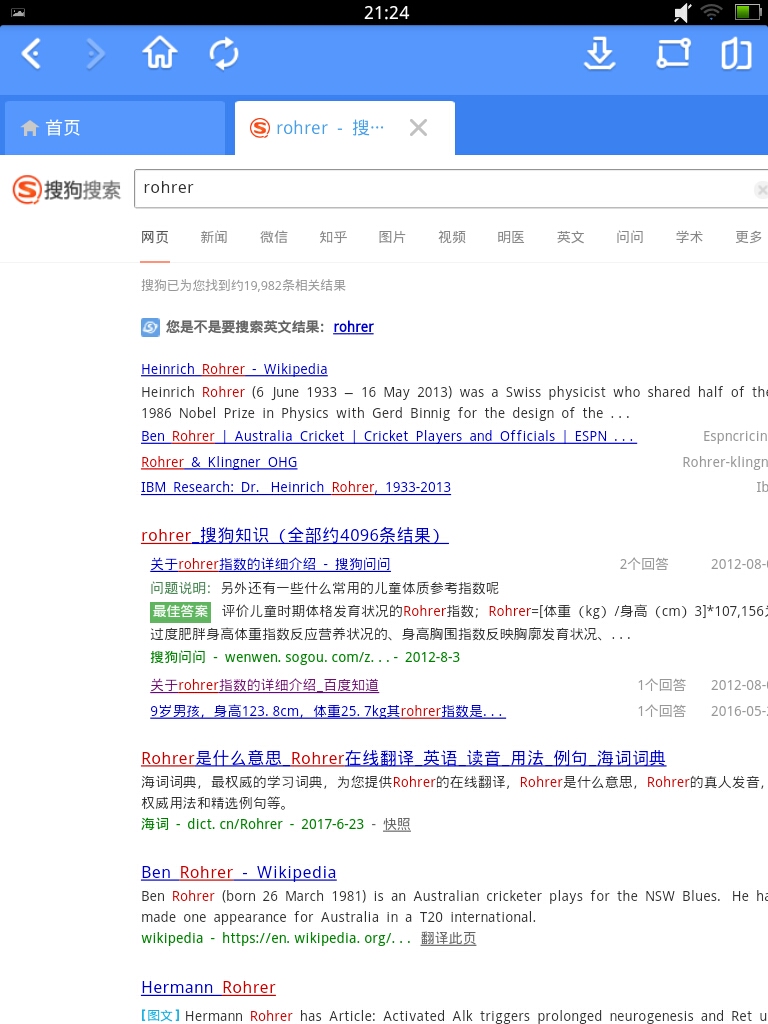The width and height of the screenshot is (768, 1024).
Task: Open Ben Rohrer - Wikipedia result
Action: (238, 872)
